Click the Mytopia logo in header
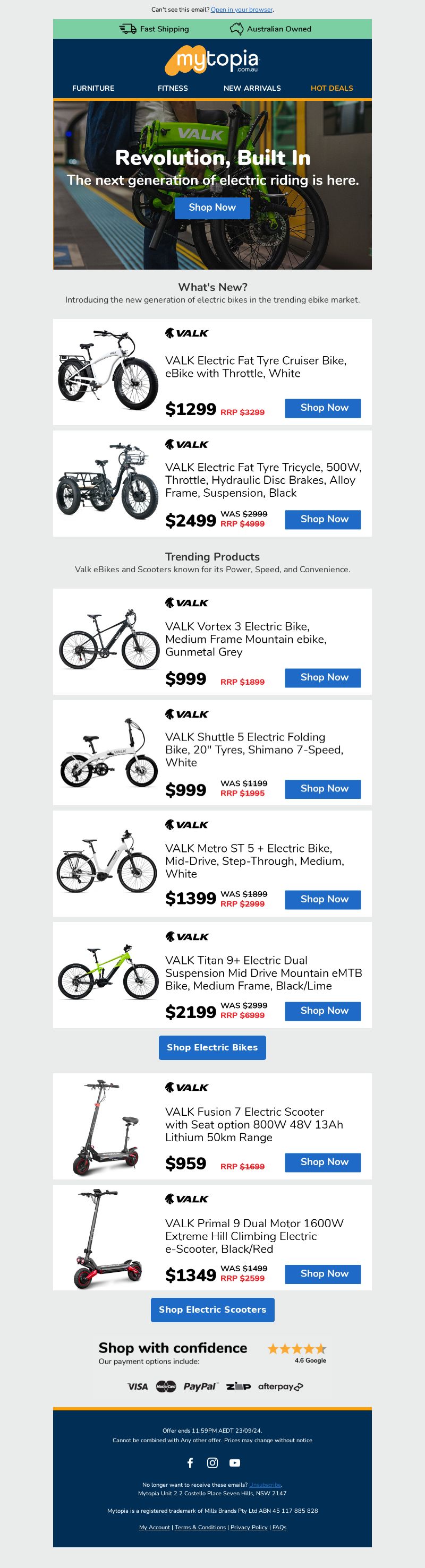This screenshot has height=1568, width=425. pos(212,61)
